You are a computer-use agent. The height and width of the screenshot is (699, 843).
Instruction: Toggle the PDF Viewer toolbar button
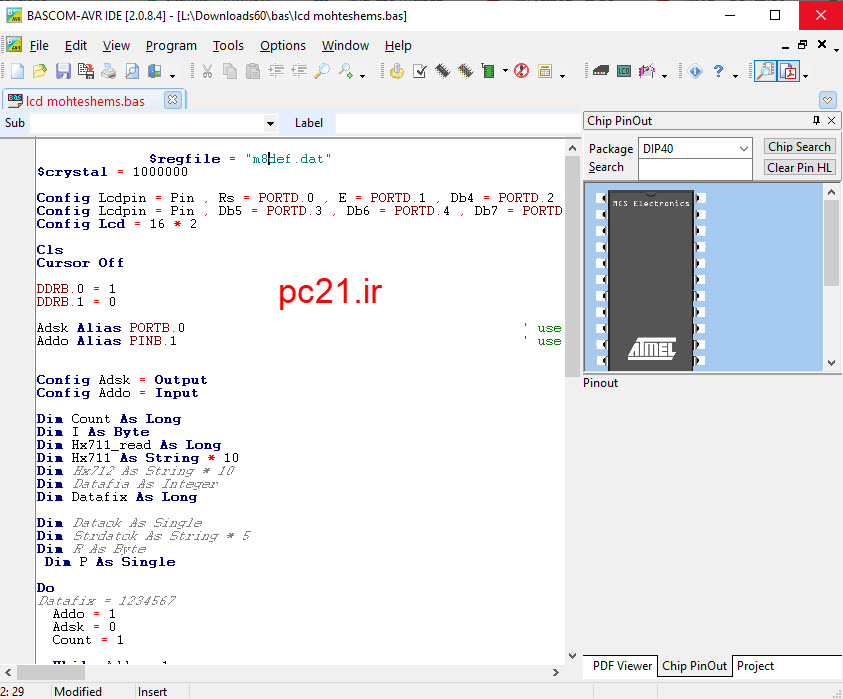(x=789, y=71)
